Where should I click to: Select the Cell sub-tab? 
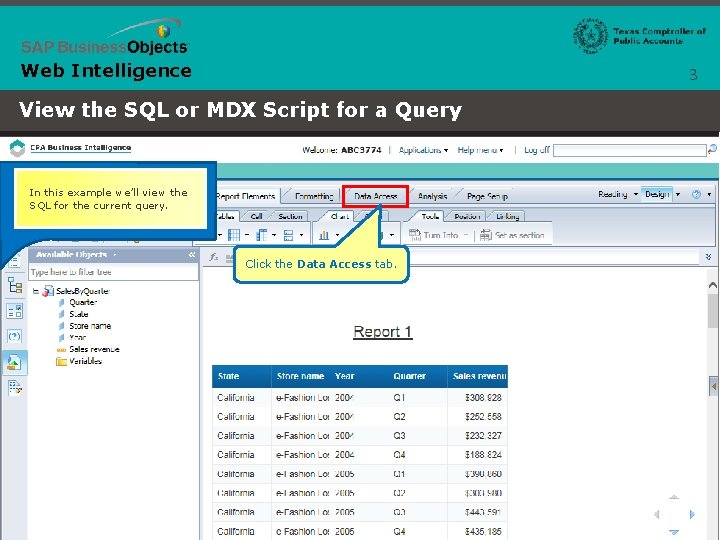pyautogui.click(x=256, y=216)
